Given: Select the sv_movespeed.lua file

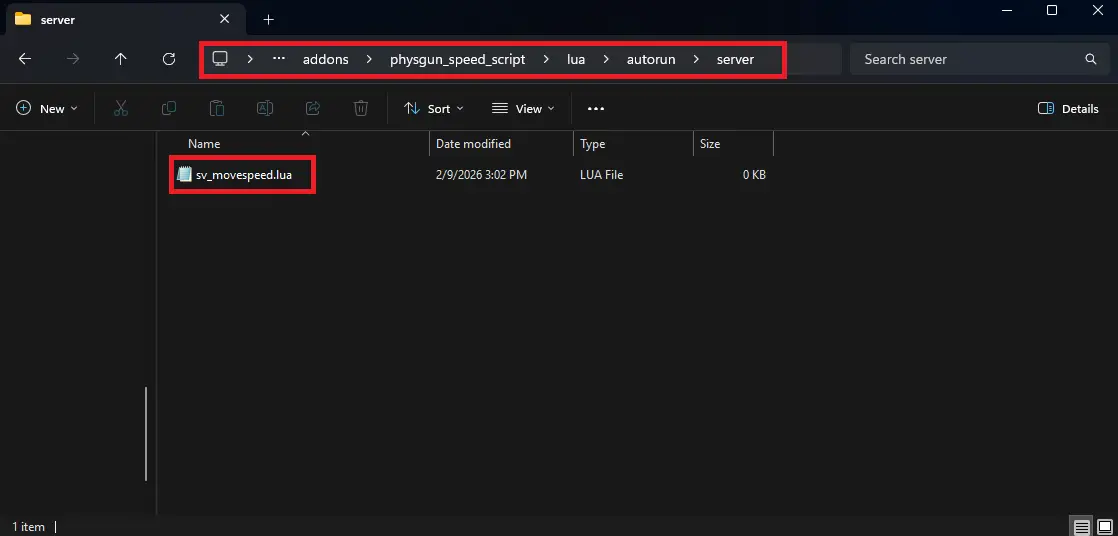Looking at the screenshot, I should tap(243, 175).
